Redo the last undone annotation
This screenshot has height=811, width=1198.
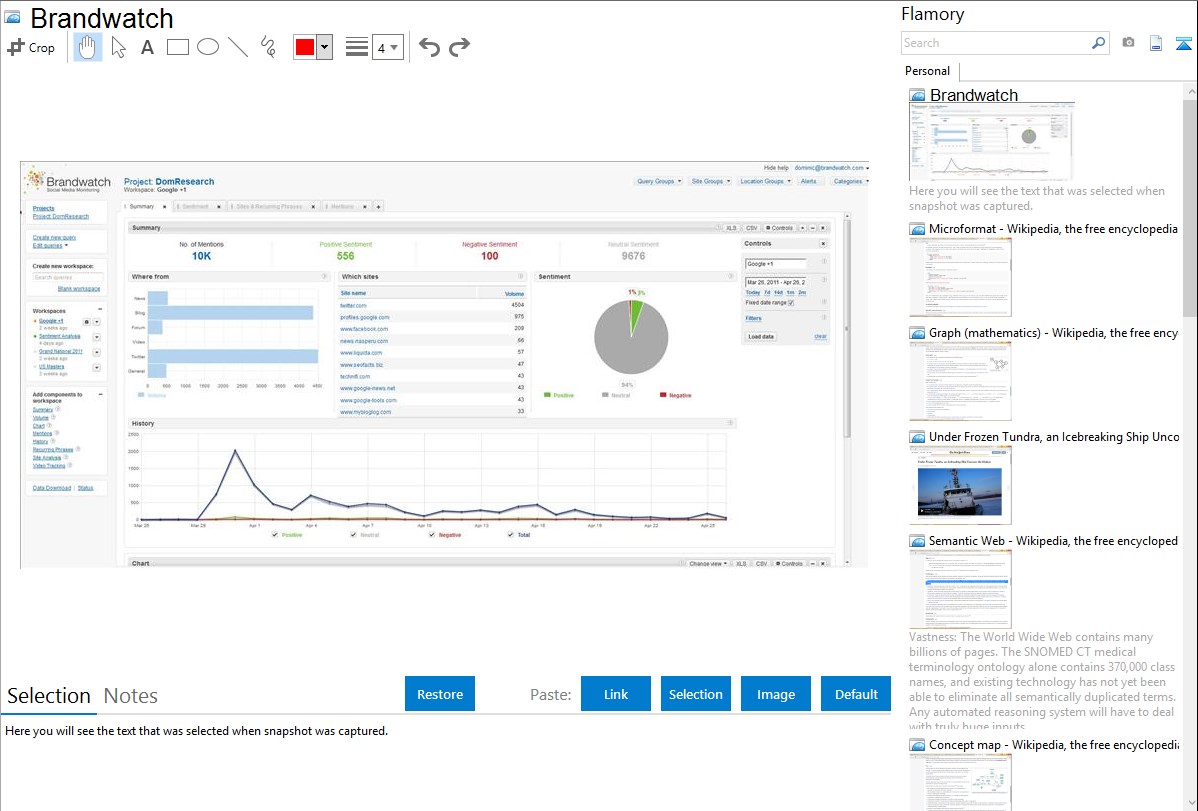pyautogui.click(x=459, y=47)
